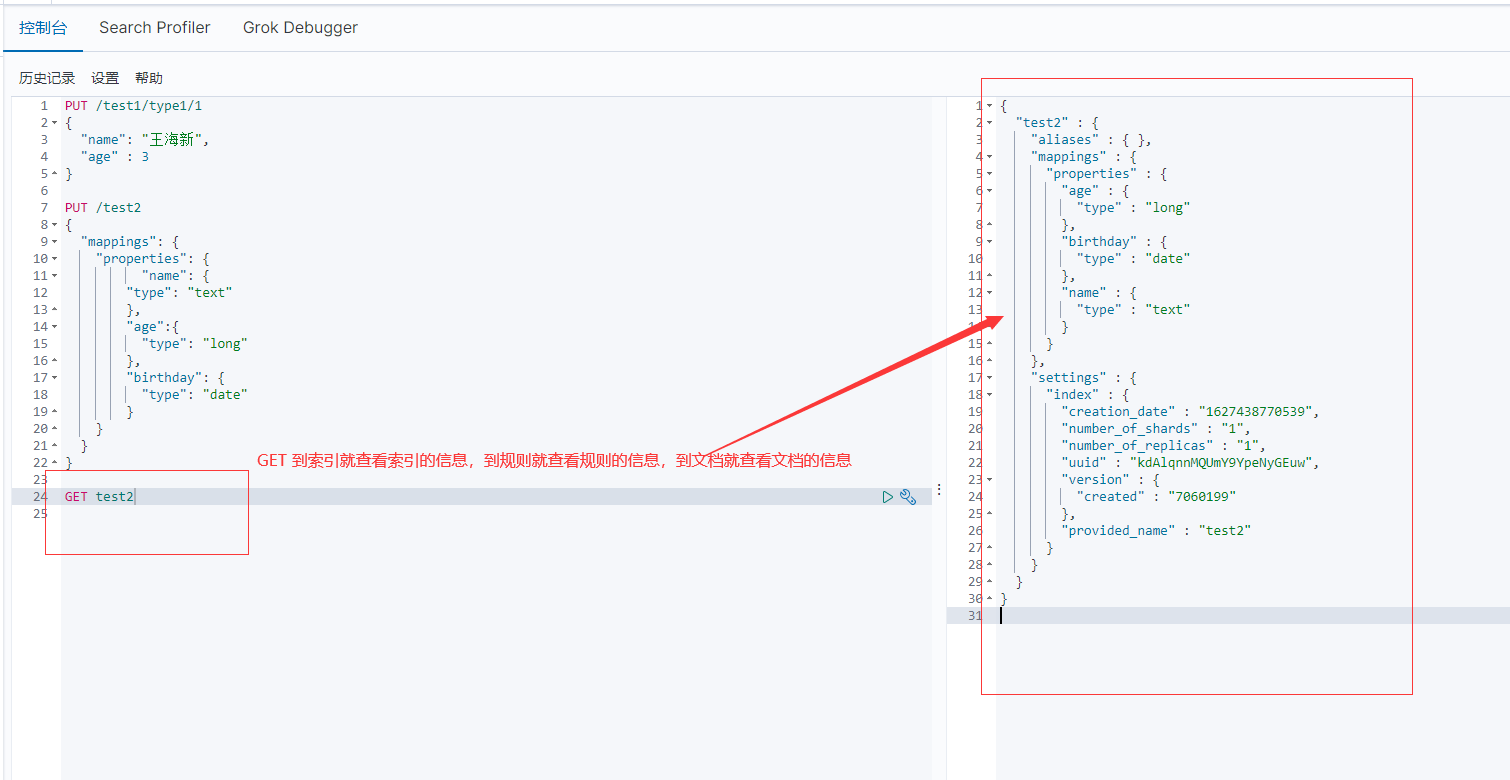Open the 控制台 console tab
This screenshot has height=780, width=1510.
coord(43,28)
